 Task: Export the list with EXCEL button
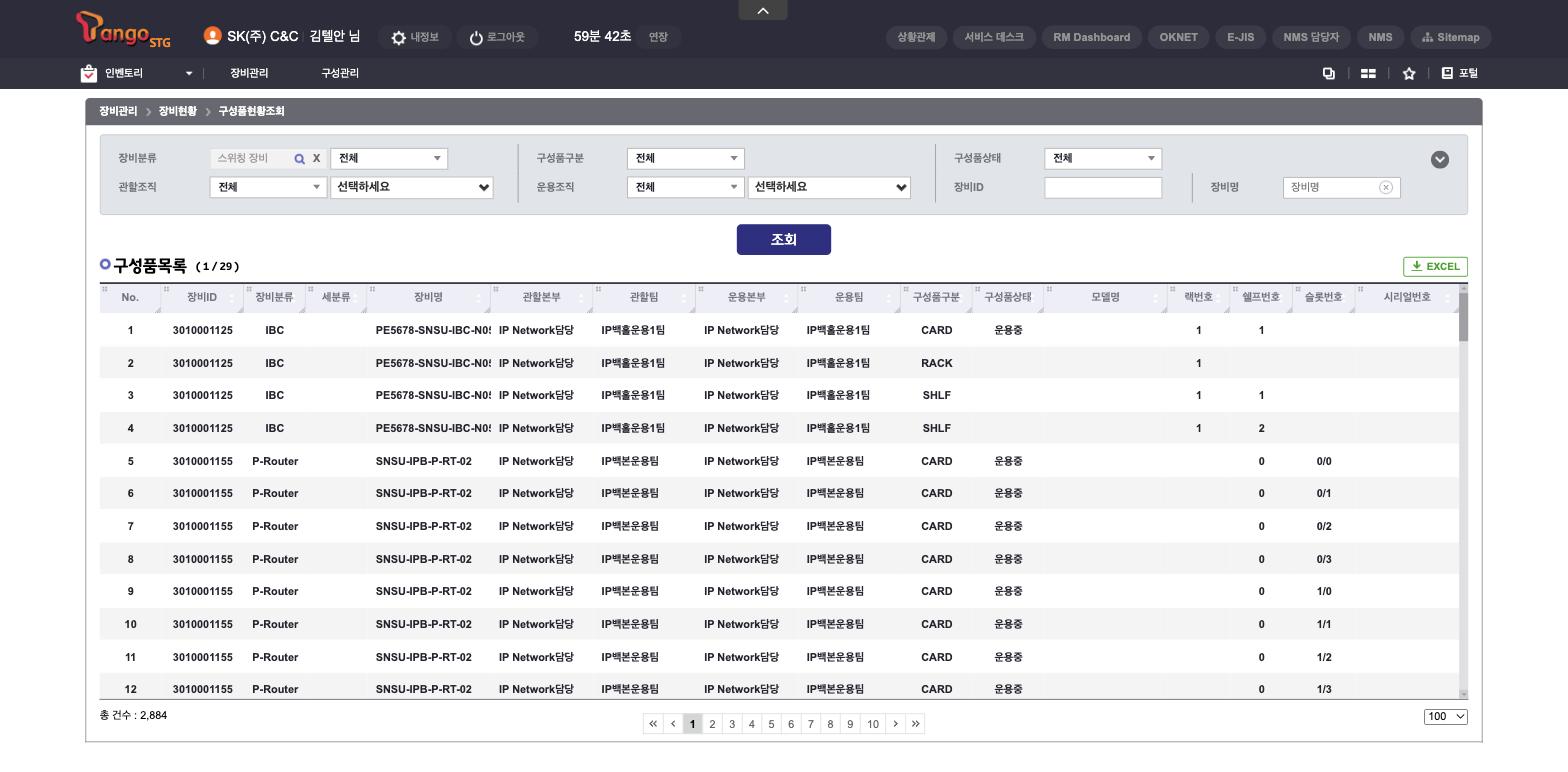tap(1435, 266)
